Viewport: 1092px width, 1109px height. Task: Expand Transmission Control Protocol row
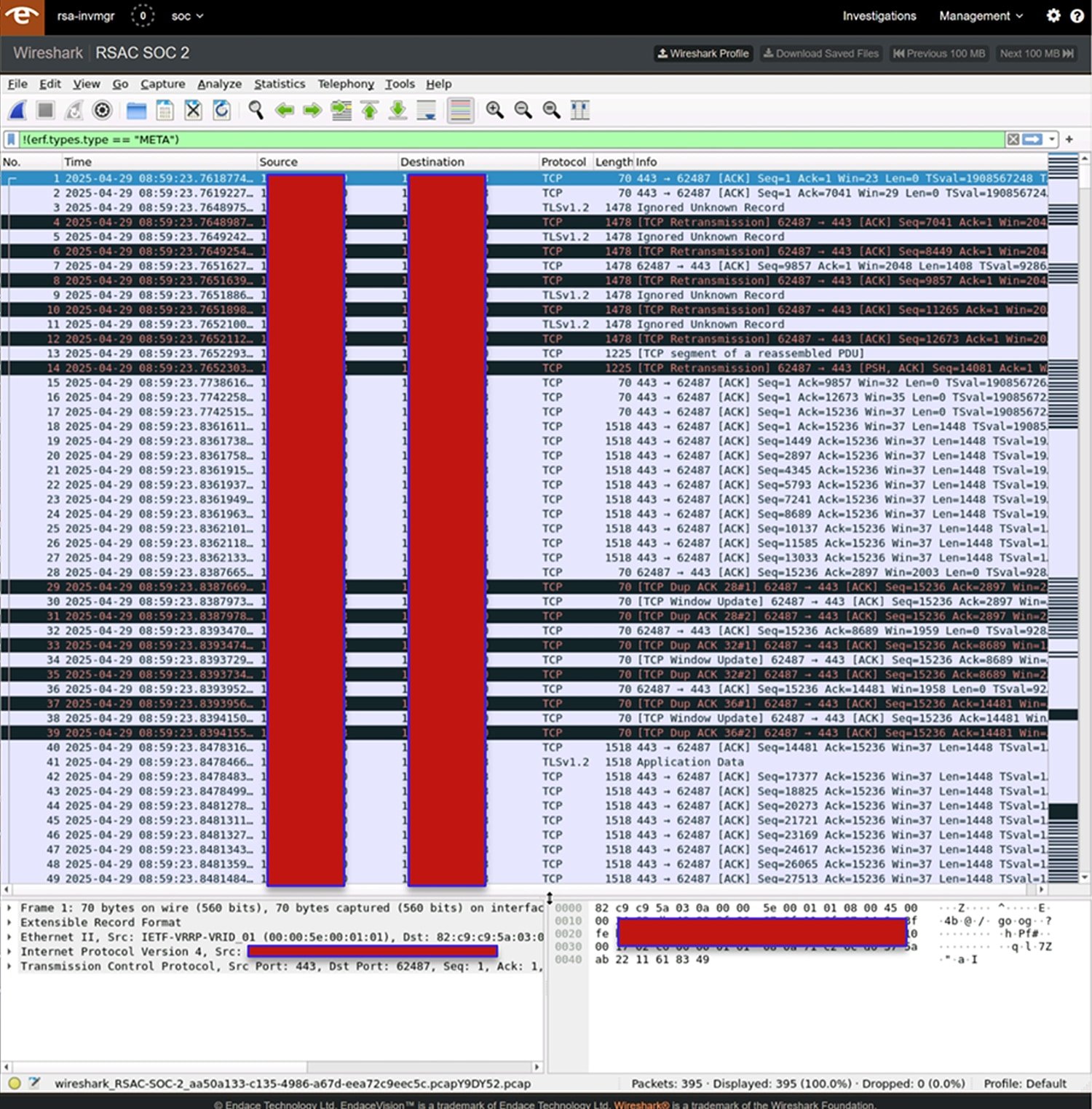pos(9,966)
